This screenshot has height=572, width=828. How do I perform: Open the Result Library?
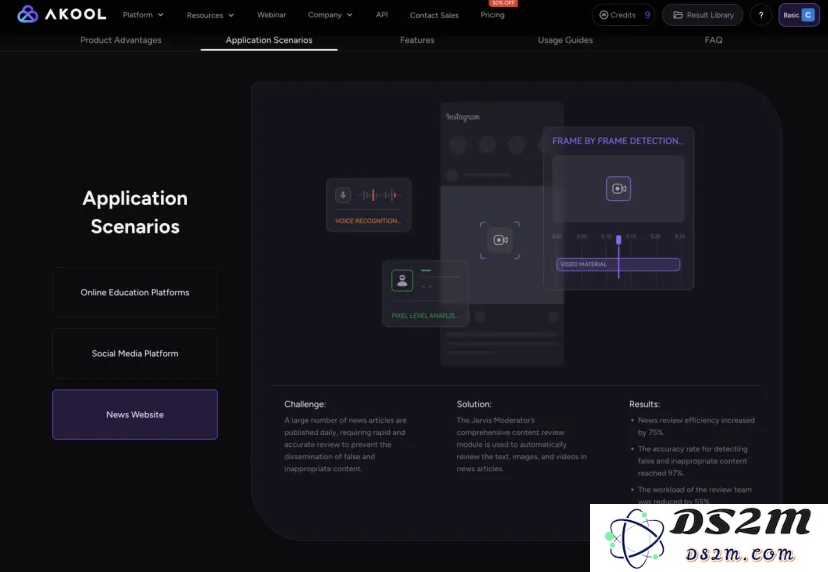pyautogui.click(x=702, y=15)
